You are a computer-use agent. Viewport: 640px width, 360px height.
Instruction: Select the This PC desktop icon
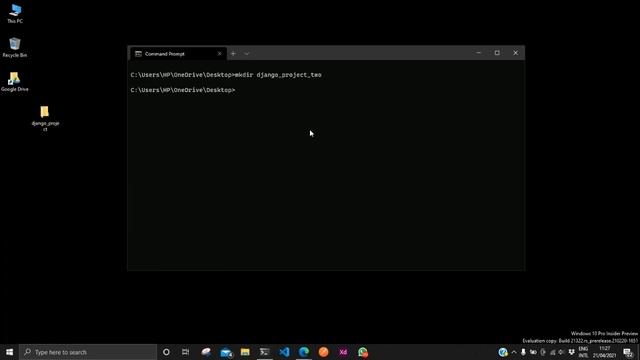point(15,13)
